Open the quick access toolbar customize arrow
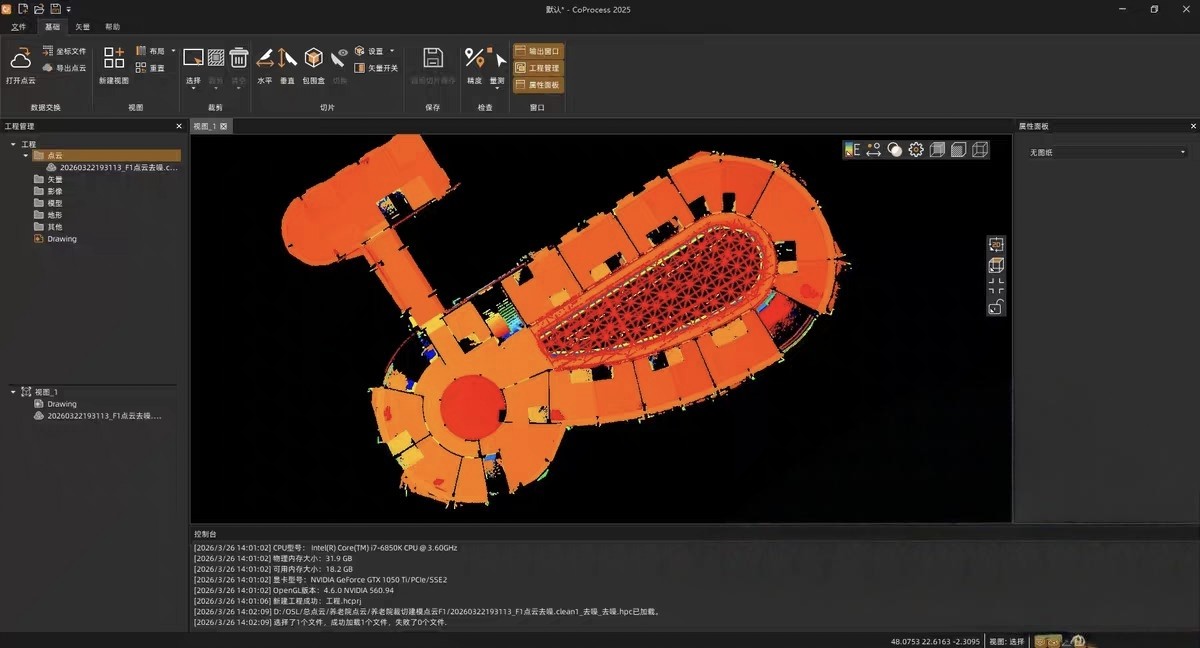This screenshot has width=1200, height=648. point(68,10)
